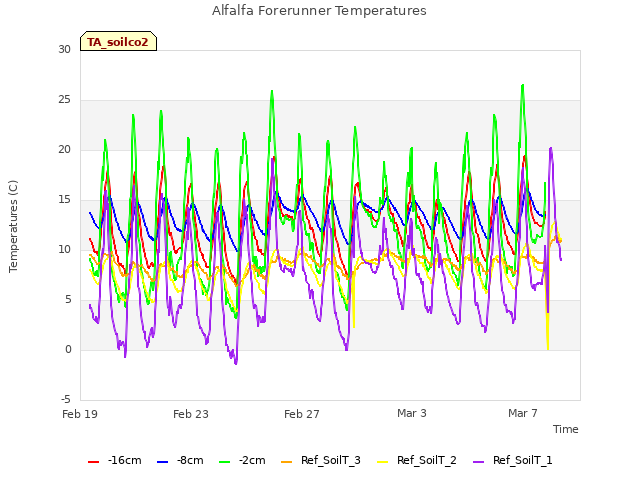
Task: Click the Mar 7 x-axis tick label
Action: [523, 413]
